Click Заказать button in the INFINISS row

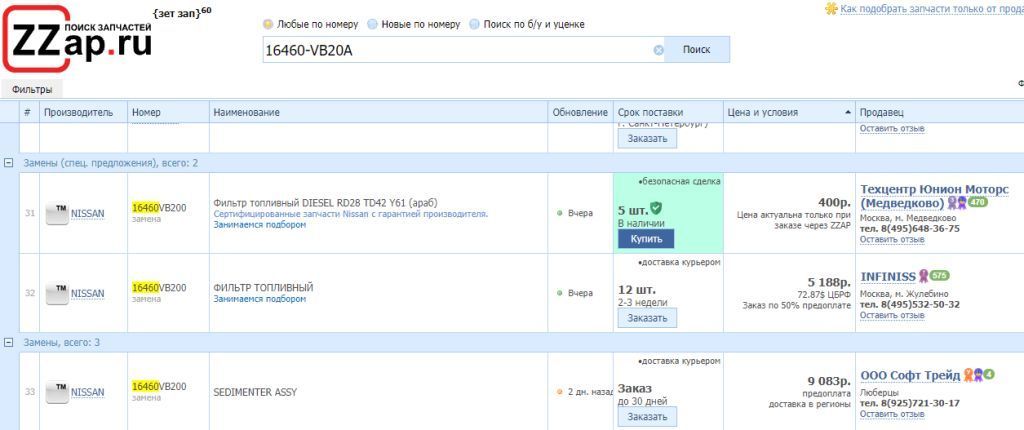click(647, 318)
